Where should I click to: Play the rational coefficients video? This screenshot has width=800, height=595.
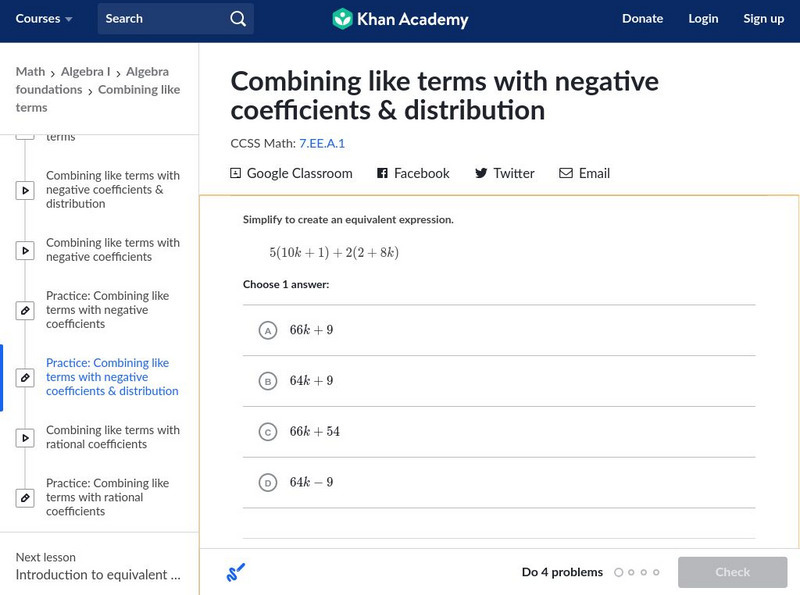click(x=25, y=437)
